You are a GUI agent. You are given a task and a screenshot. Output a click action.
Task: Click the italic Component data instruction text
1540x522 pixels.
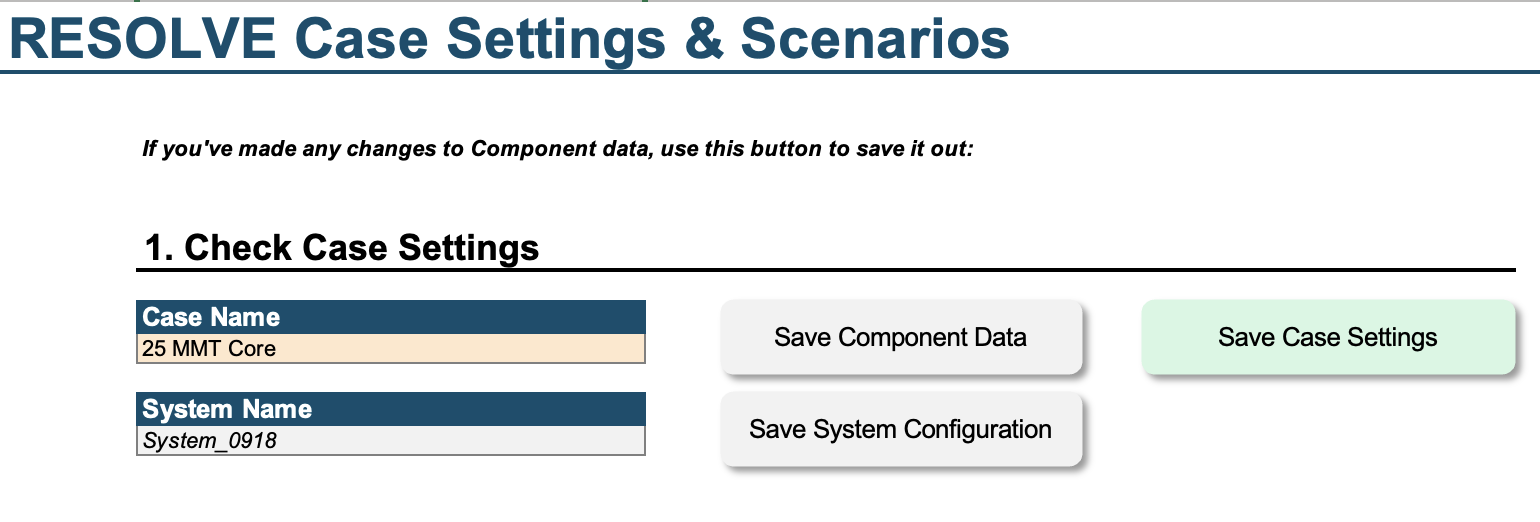pyautogui.click(x=557, y=150)
